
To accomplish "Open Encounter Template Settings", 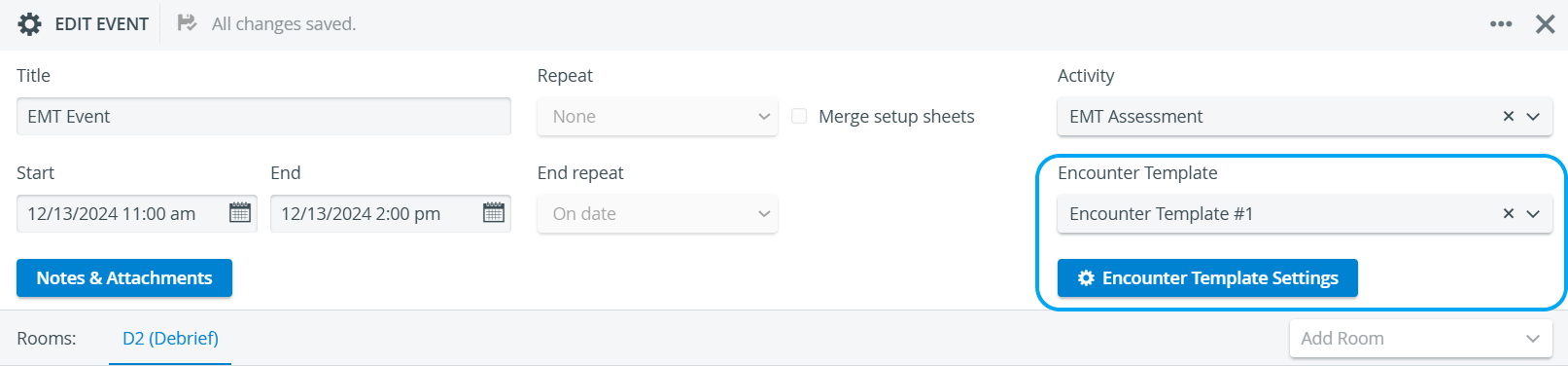I will coord(1207,277).
